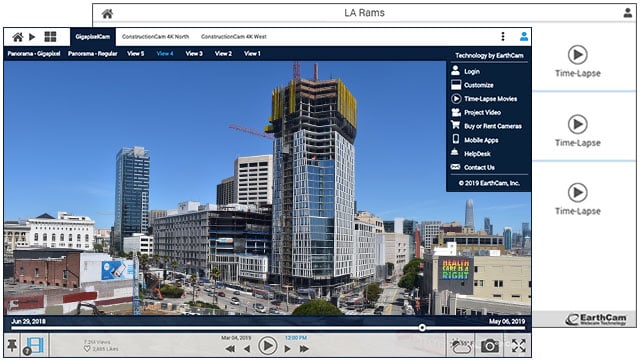
Task: Click the May 06, 2019 end date
Action: [507, 321]
